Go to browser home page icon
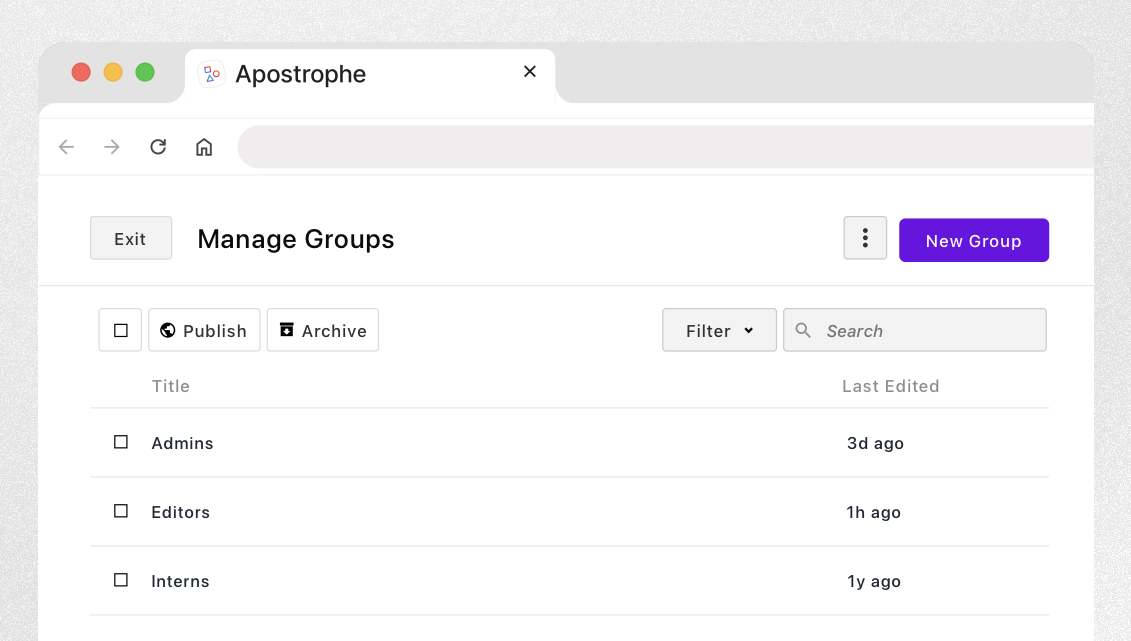This screenshot has width=1131, height=641. click(204, 147)
